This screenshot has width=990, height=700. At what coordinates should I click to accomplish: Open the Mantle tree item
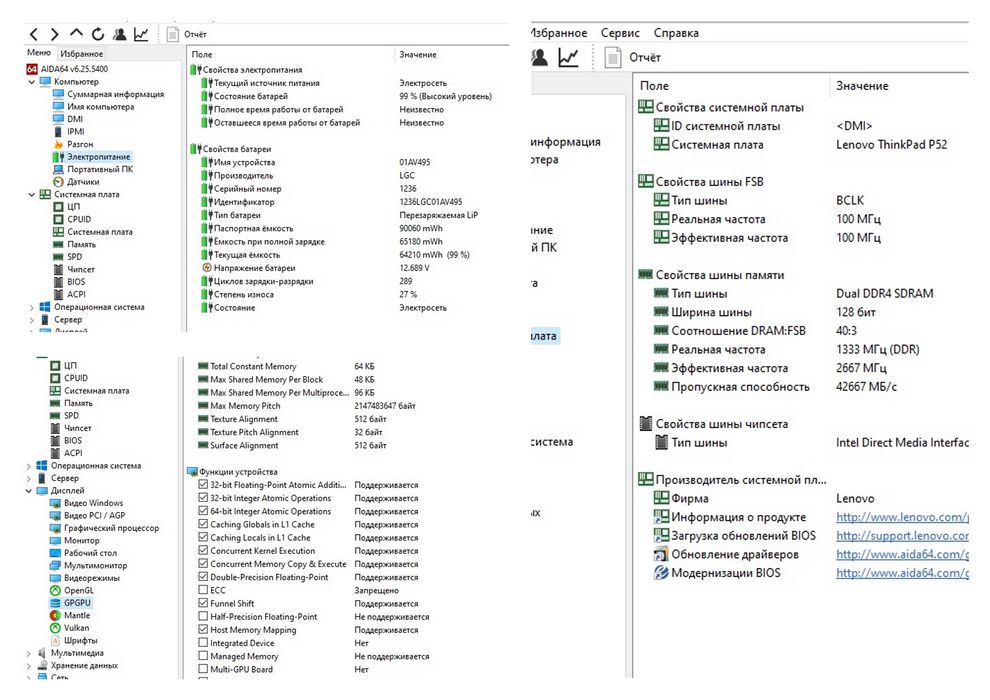[76, 615]
